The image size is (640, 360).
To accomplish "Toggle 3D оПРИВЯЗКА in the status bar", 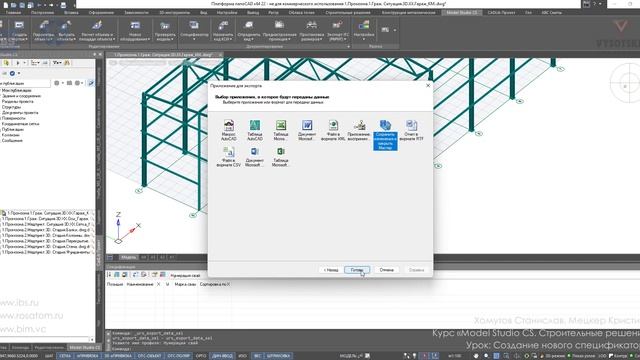I will pyautogui.click(x=118, y=356).
